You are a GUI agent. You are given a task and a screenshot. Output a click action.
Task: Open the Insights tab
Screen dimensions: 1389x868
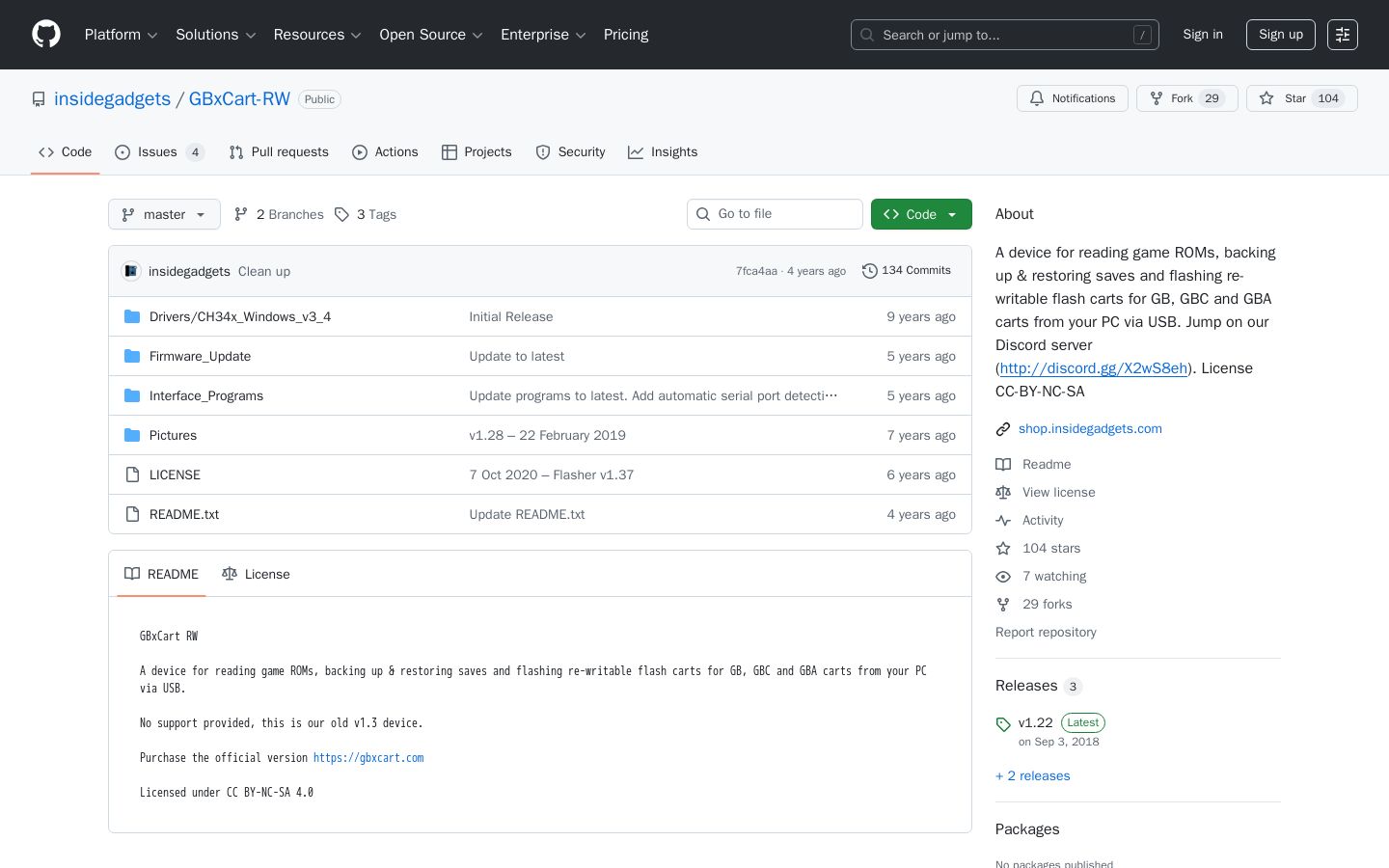pos(663,152)
